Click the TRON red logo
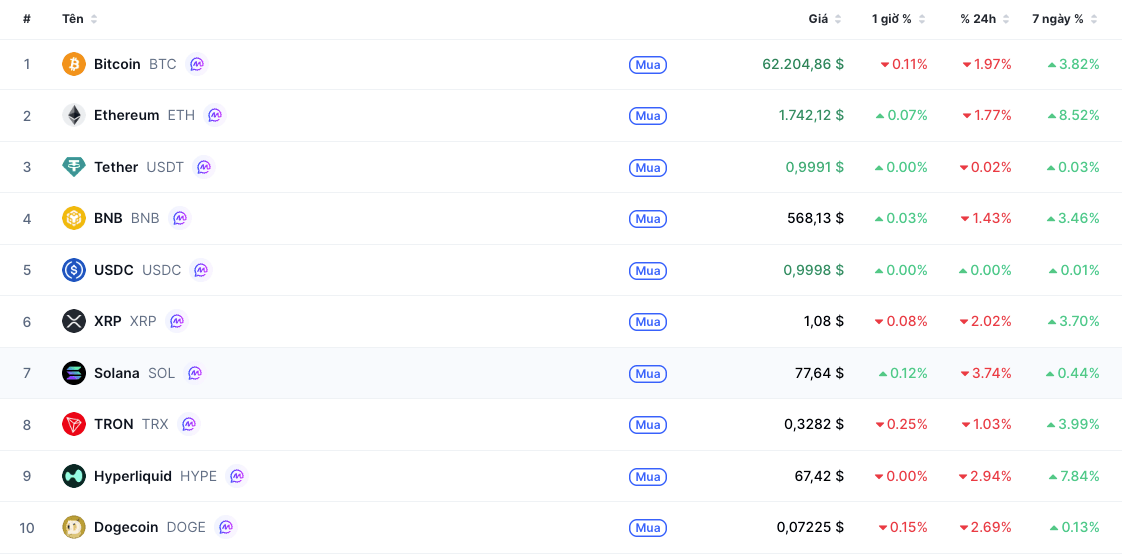 tap(74, 424)
